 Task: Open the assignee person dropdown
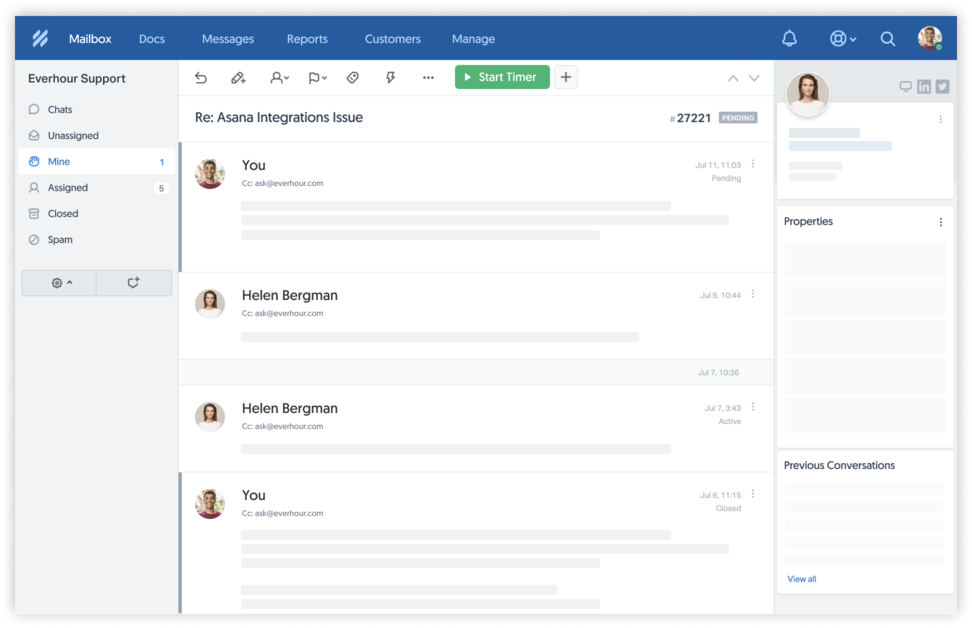[276, 77]
